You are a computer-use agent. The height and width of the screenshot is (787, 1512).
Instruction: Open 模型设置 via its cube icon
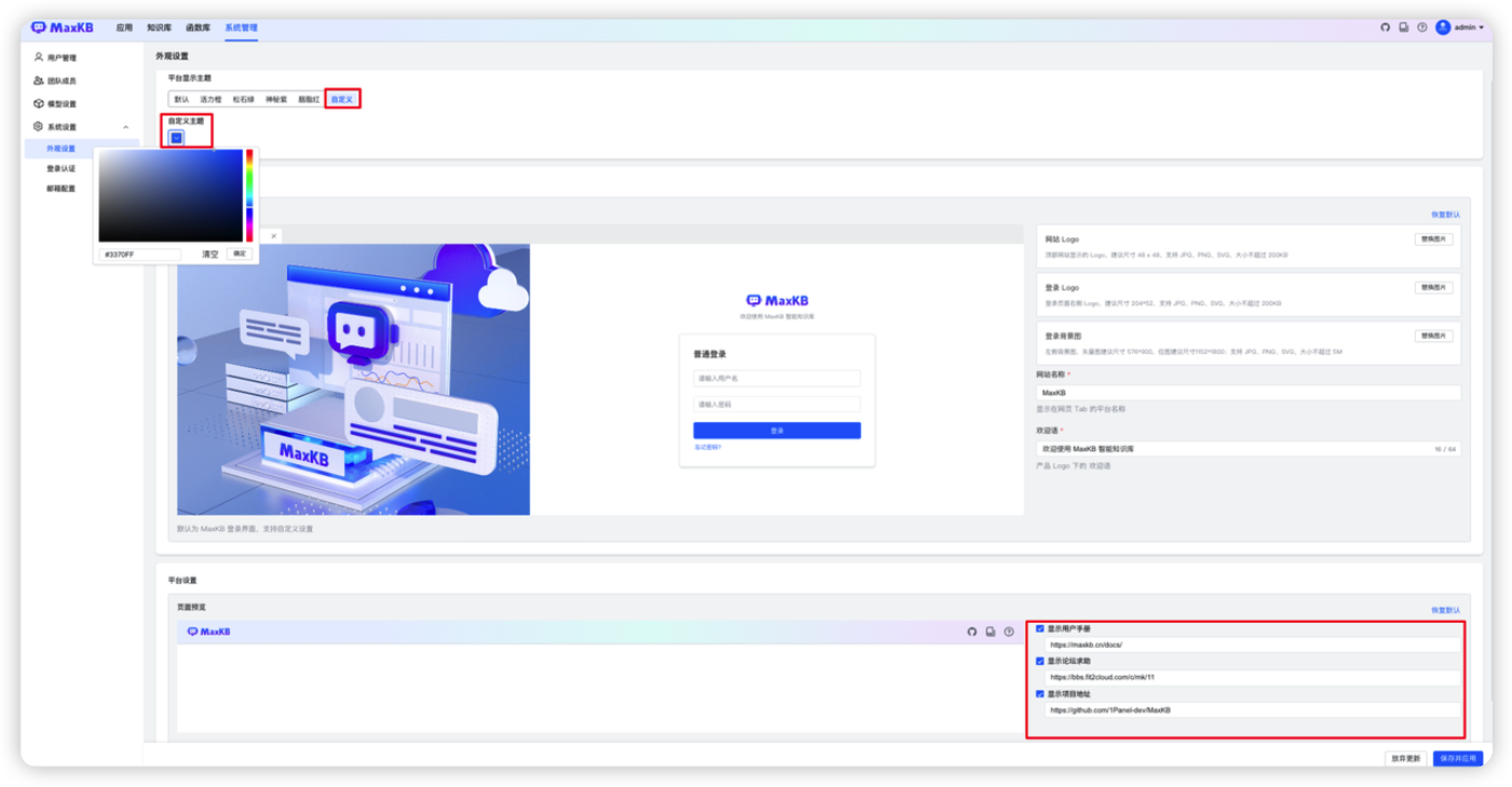(39, 103)
